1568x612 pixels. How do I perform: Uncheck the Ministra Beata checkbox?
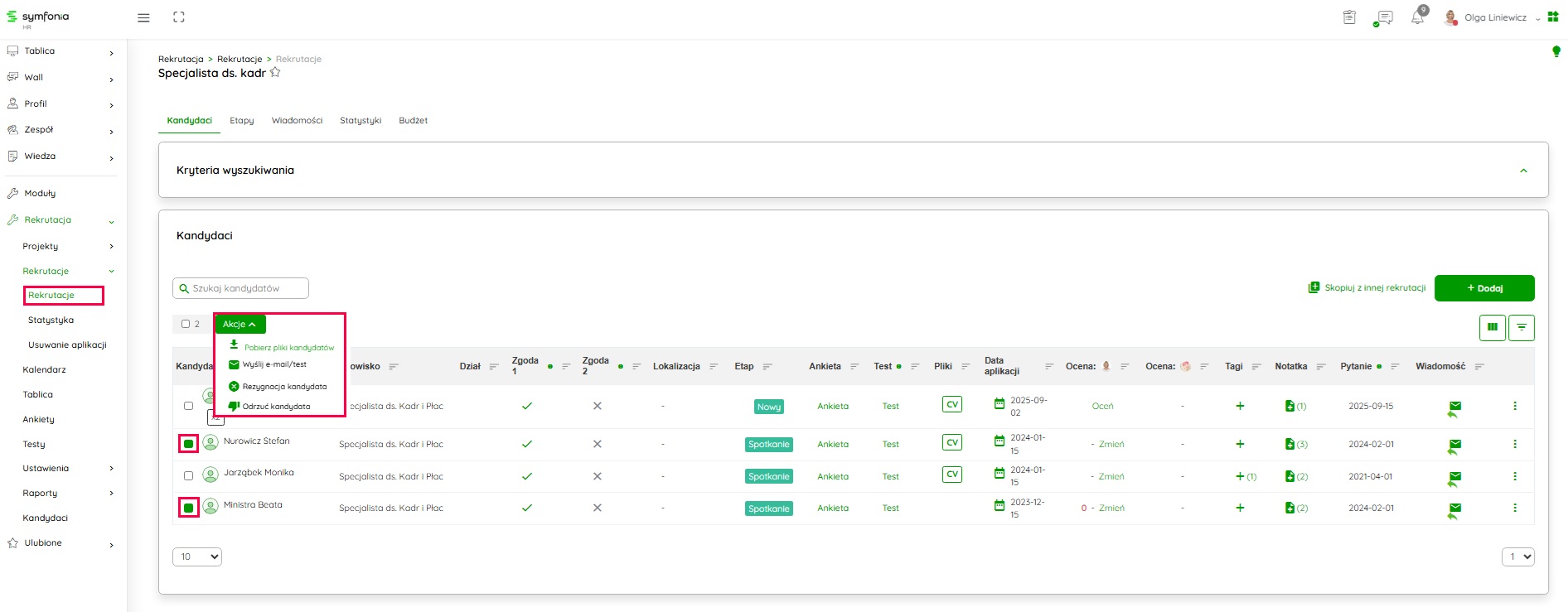point(189,508)
